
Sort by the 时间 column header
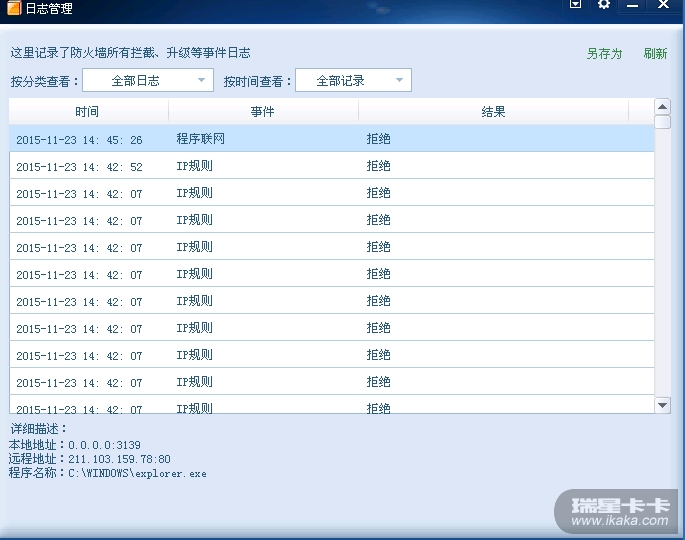click(88, 111)
